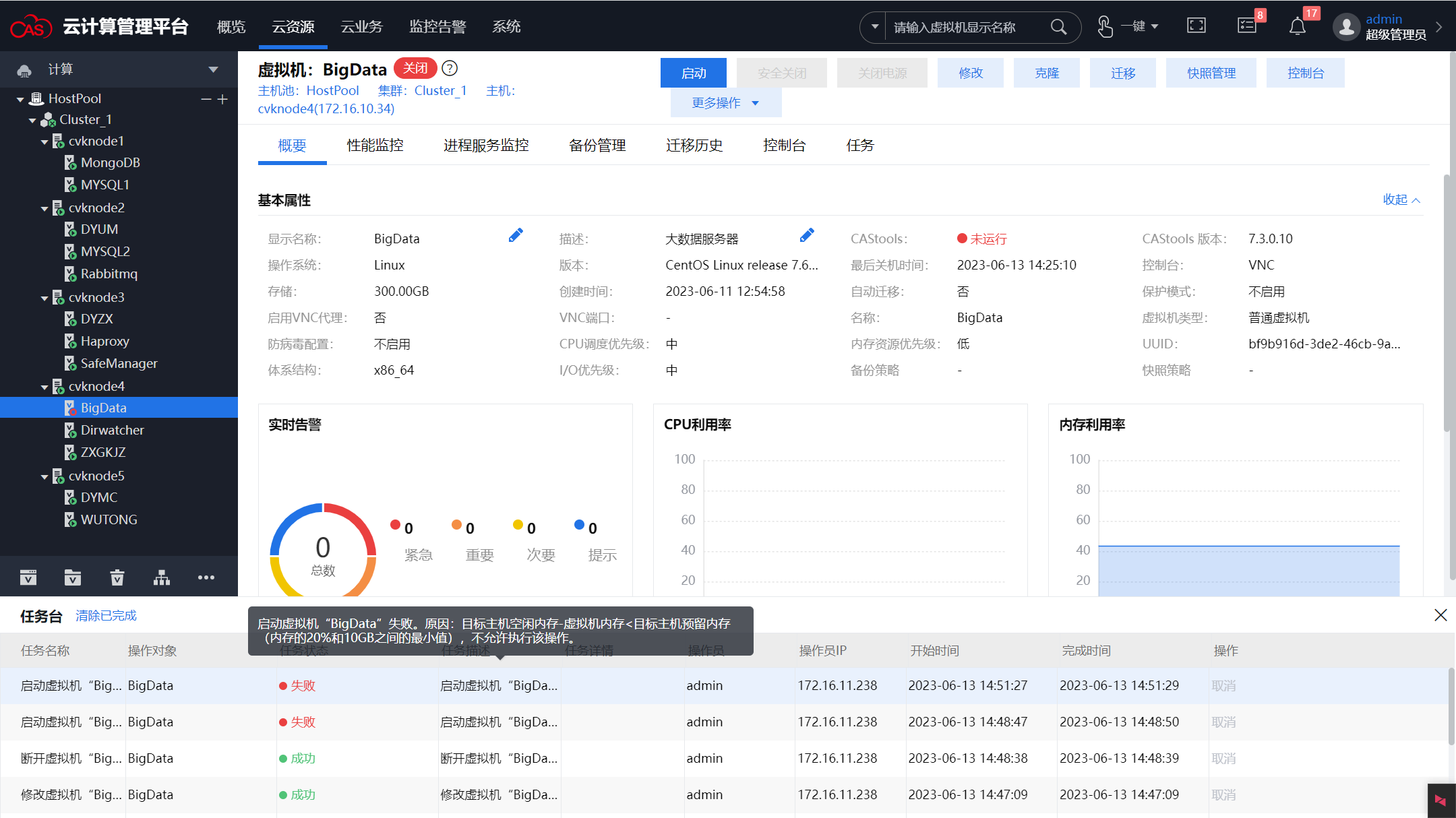Switch to the 性能监控 tab
The height and width of the screenshot is (818, 1456).
[x=375, y=146]
